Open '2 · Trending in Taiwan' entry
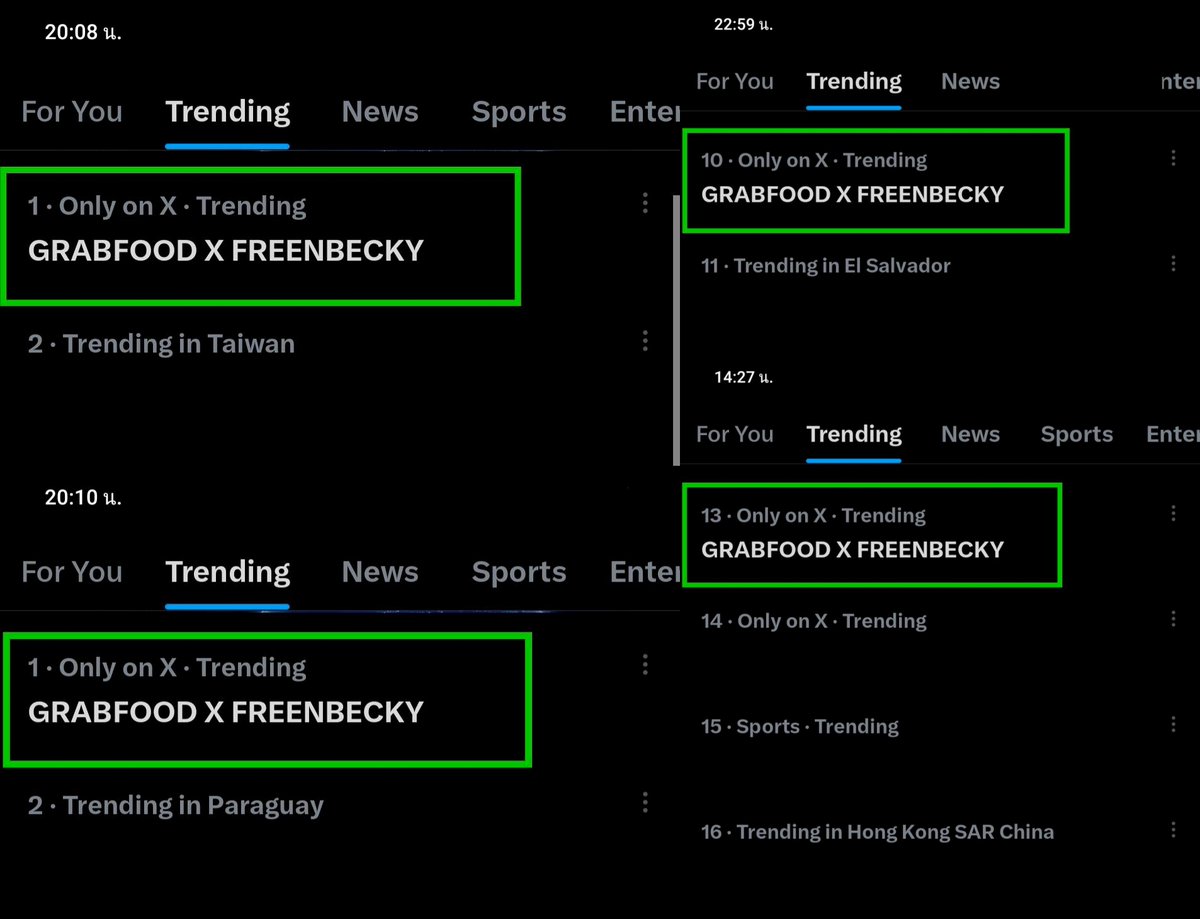This screenshot has height=919, width=1200. [x=161, y=344]
